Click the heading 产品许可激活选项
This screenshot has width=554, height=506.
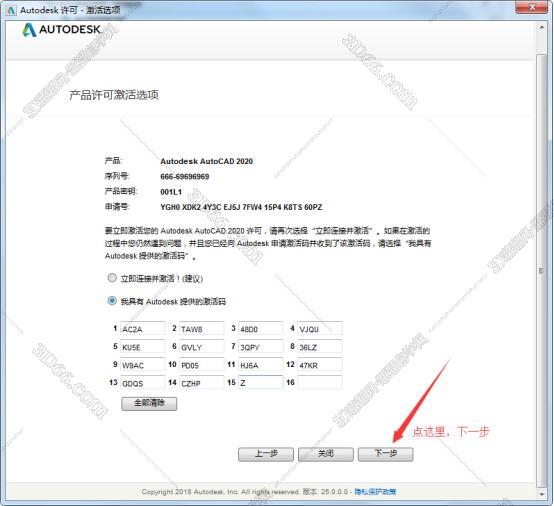coord(114,95)
